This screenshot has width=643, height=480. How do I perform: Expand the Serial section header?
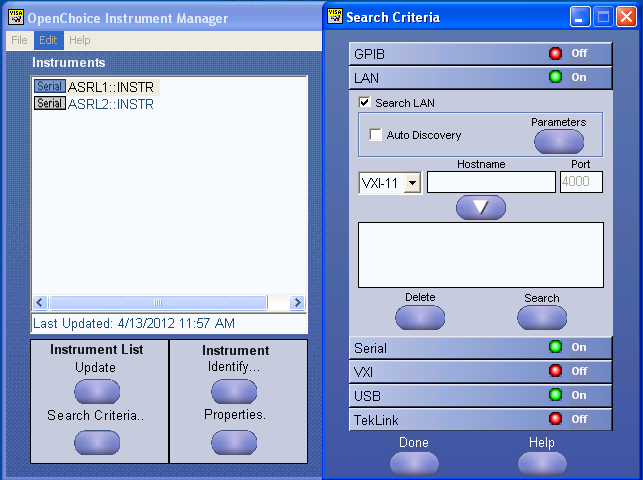coord(480,348)
